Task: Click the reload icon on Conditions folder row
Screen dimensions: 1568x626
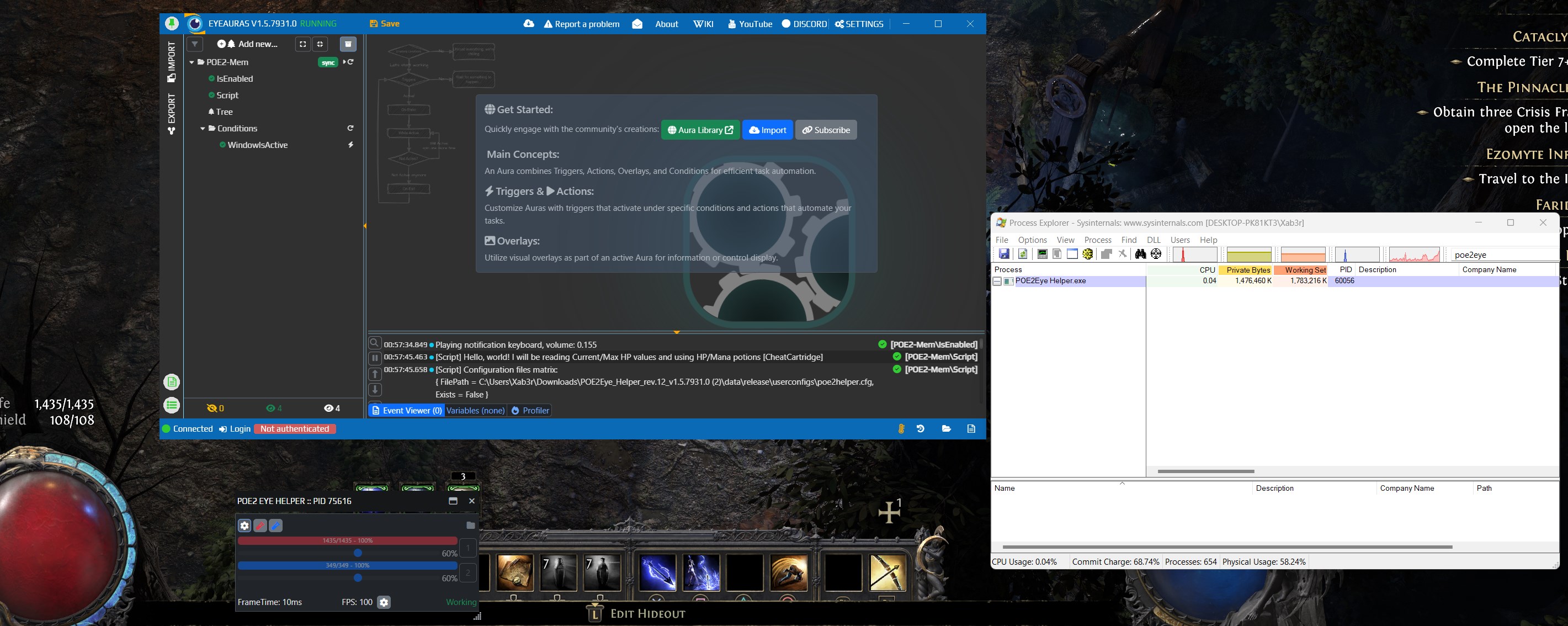Action: click(350, 129)
